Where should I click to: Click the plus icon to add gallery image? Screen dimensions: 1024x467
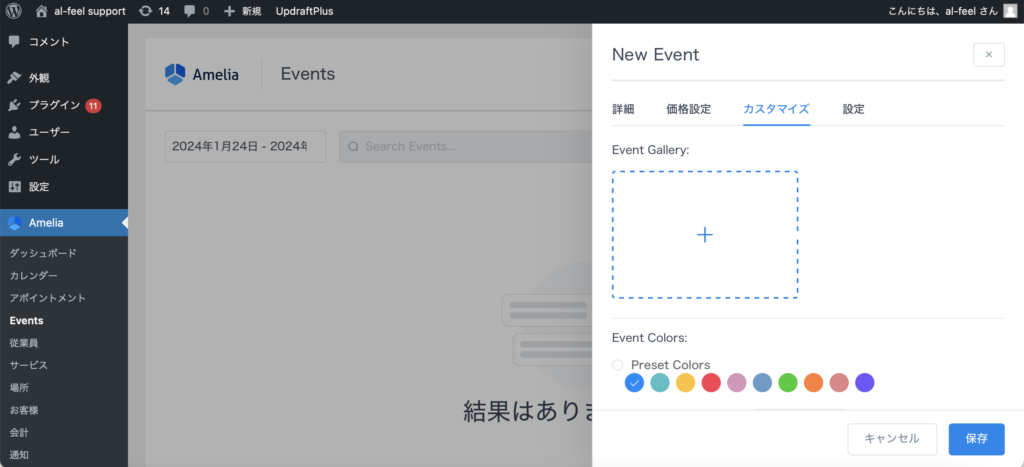[704, 235]
